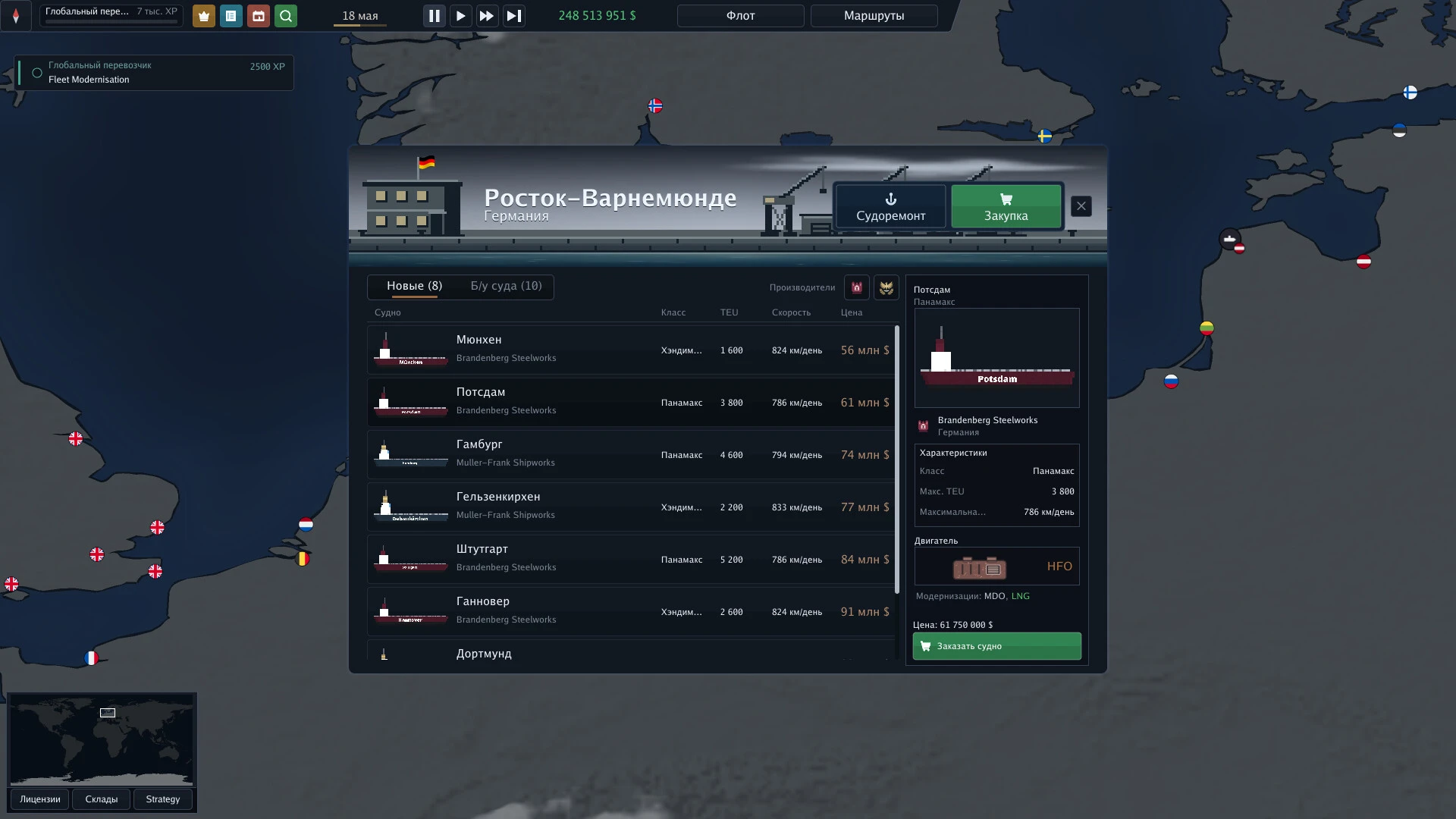Click the LNG modernization link

click(1020, 596)
